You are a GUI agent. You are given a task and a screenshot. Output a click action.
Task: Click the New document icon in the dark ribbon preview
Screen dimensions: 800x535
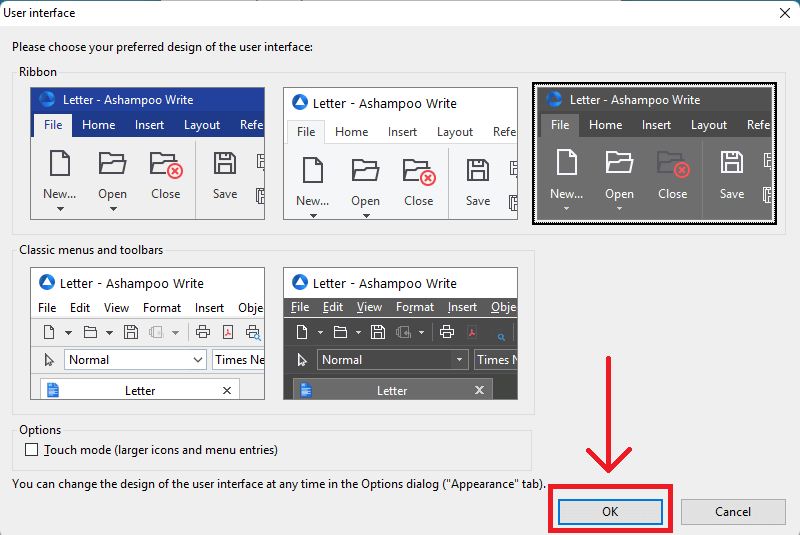566,163
